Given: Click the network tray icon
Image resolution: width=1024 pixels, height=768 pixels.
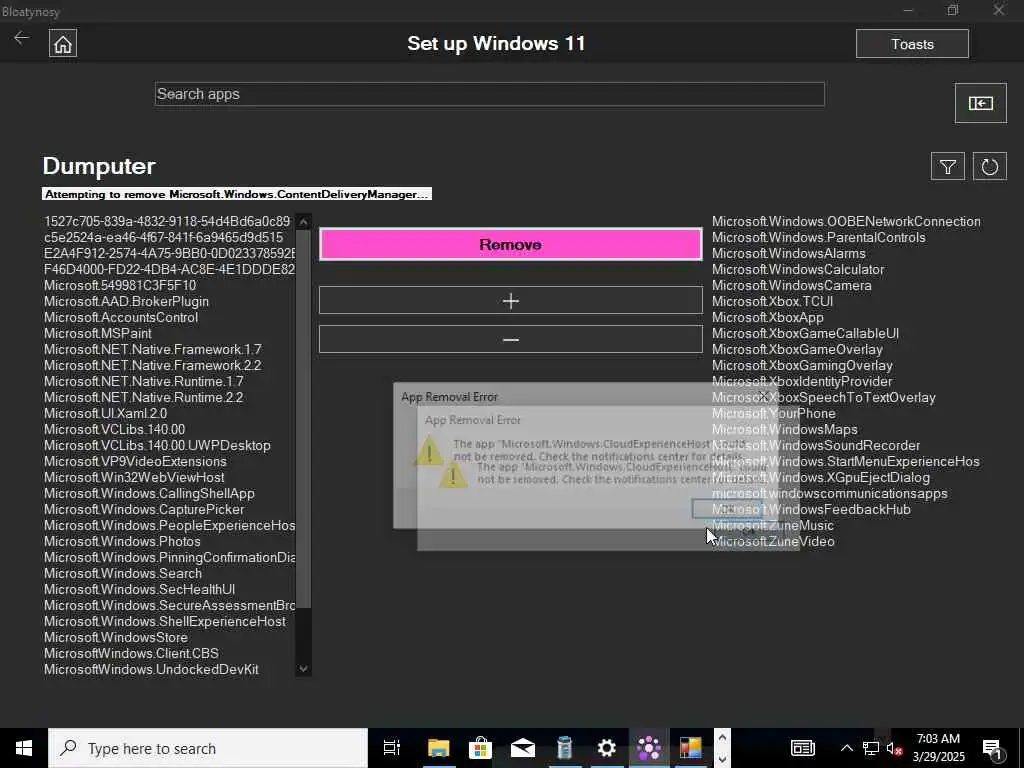Looking at the screenshot, I should coord(871,748).
